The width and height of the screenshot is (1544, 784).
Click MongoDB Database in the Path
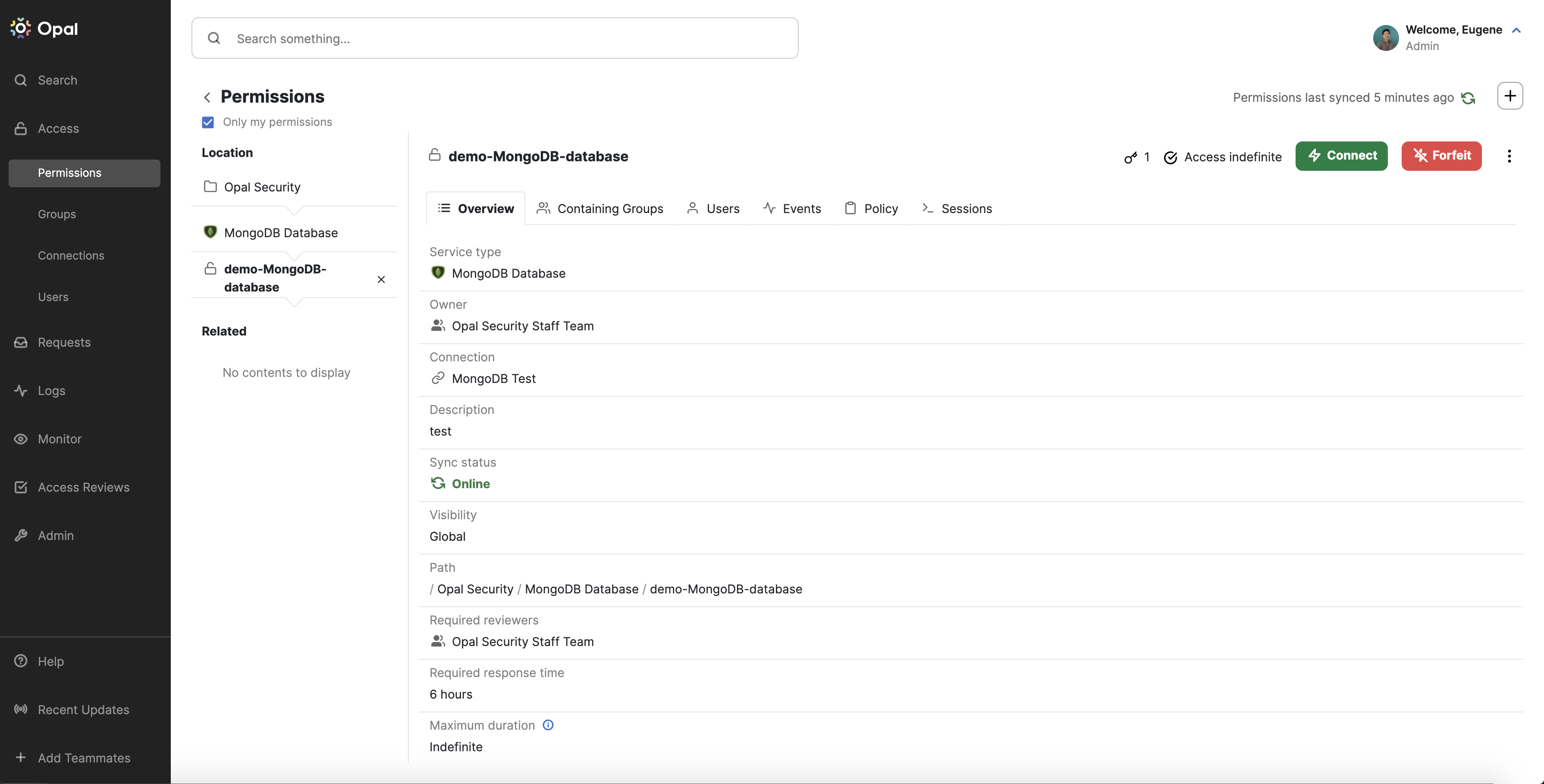pos(581,589)
